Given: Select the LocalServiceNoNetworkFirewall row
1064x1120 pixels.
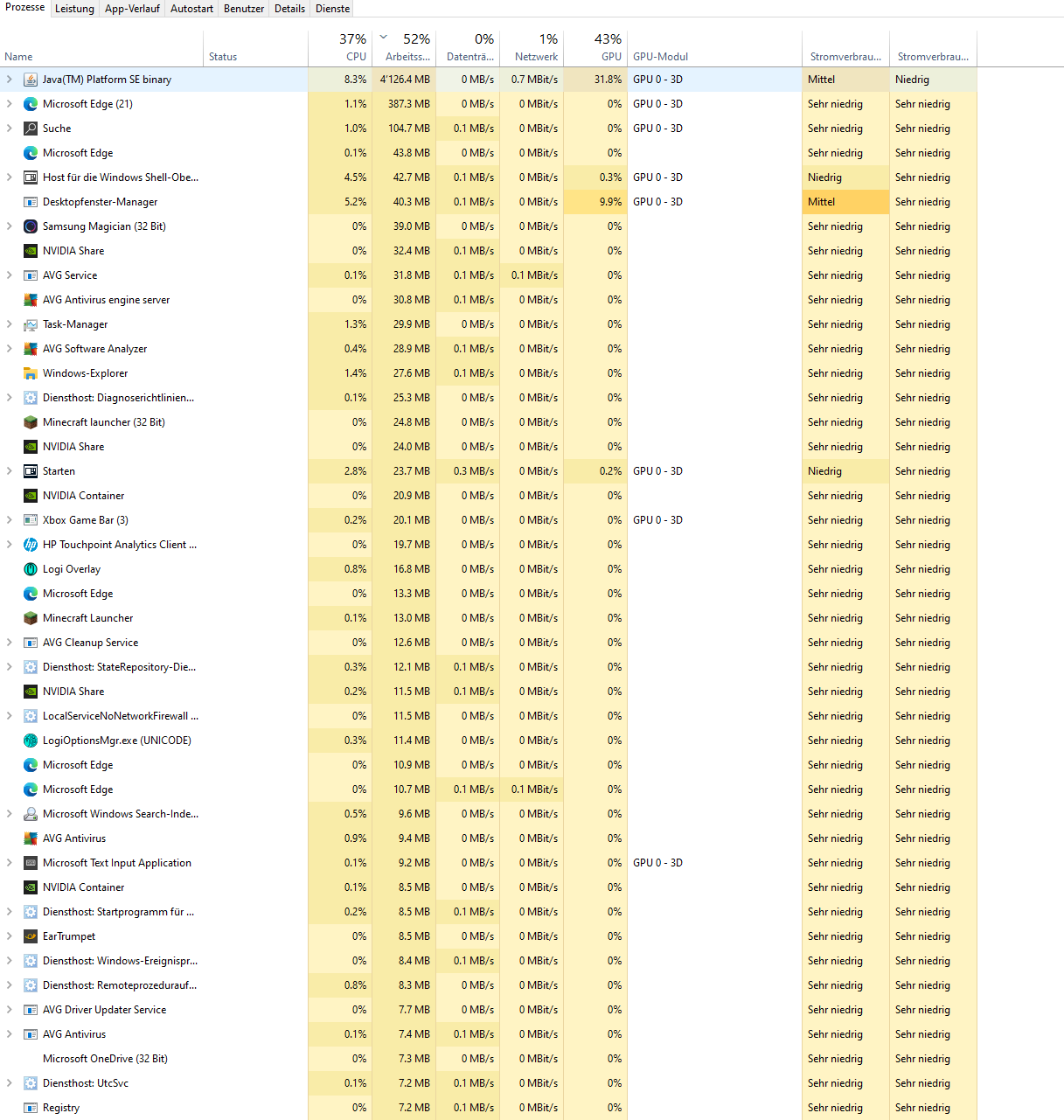Looking at the screenshot, I should pyautogui.click(x=488, y=716).
